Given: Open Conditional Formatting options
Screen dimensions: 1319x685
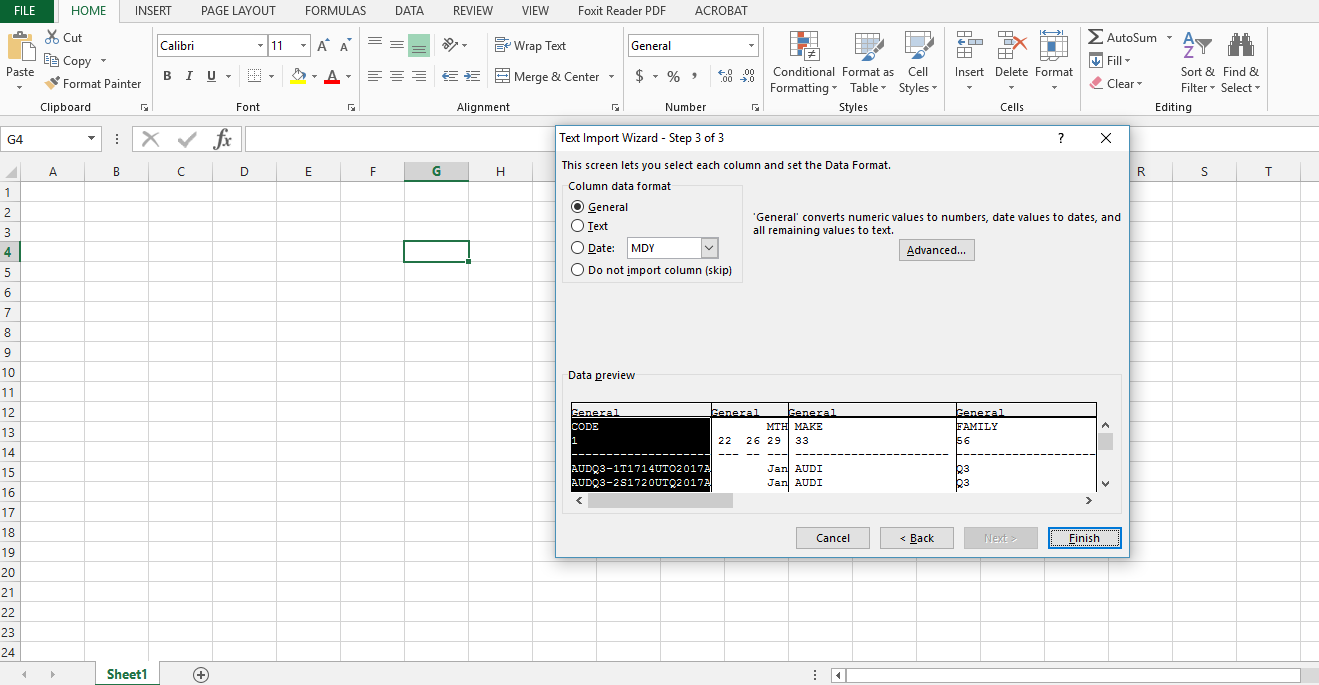Looking at the screenshot, I should [802, 62].
